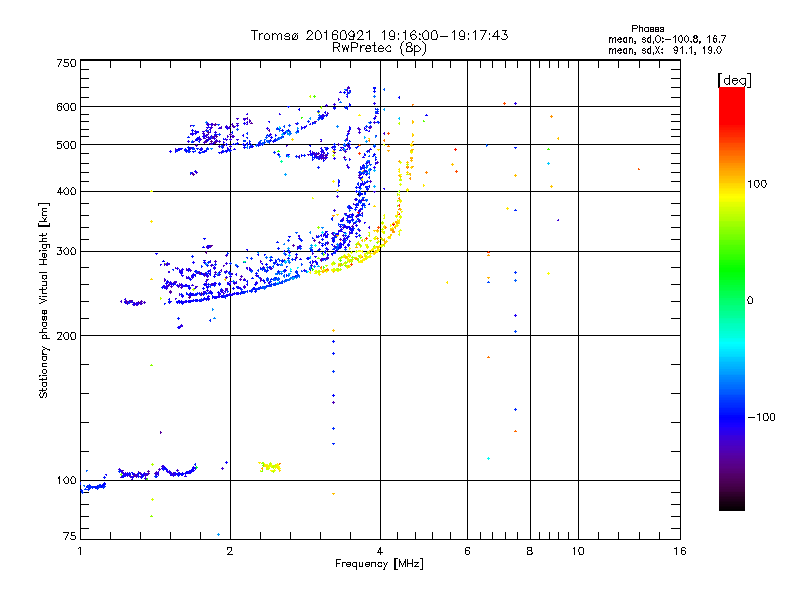Viewport: 800px width, 600px height.
Task: Click the y-axis tick label '400'
Action: click(66, 191)
